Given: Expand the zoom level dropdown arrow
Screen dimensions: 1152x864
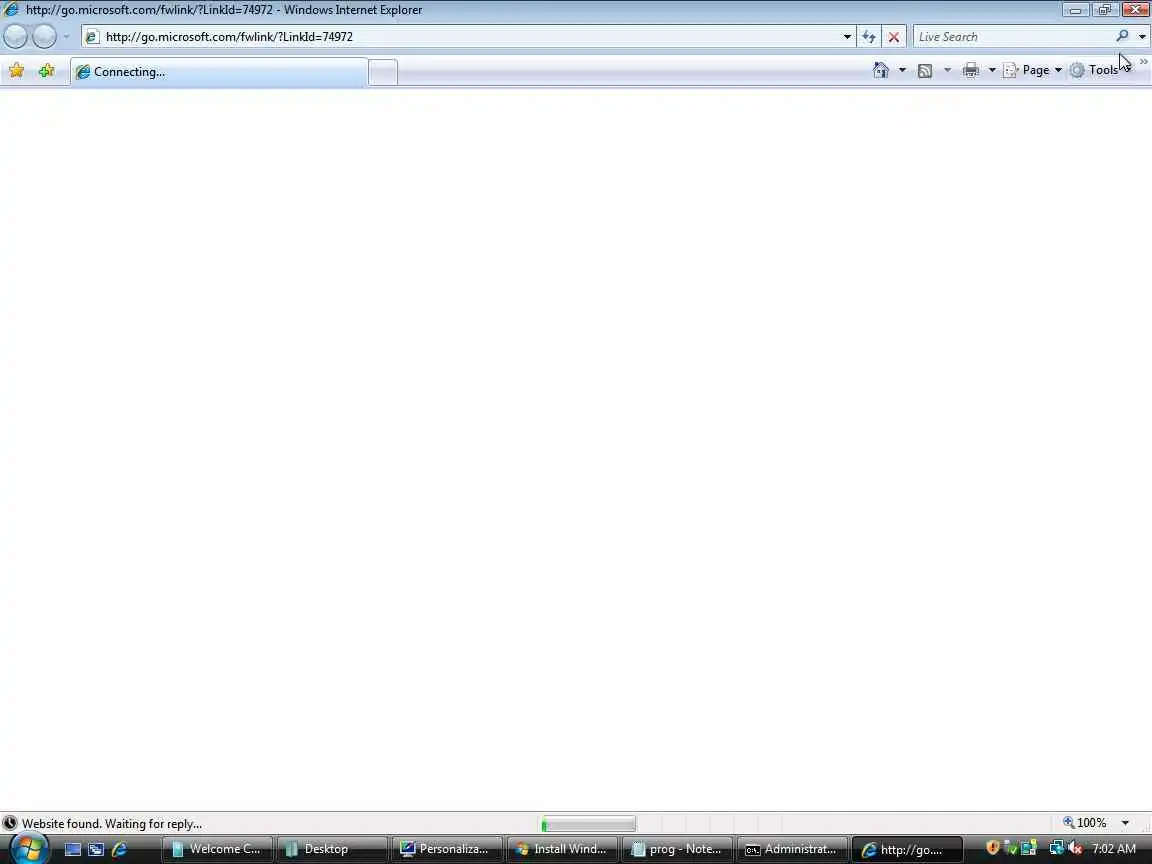Looking at the screenshot, I should tap(1125, 823).
